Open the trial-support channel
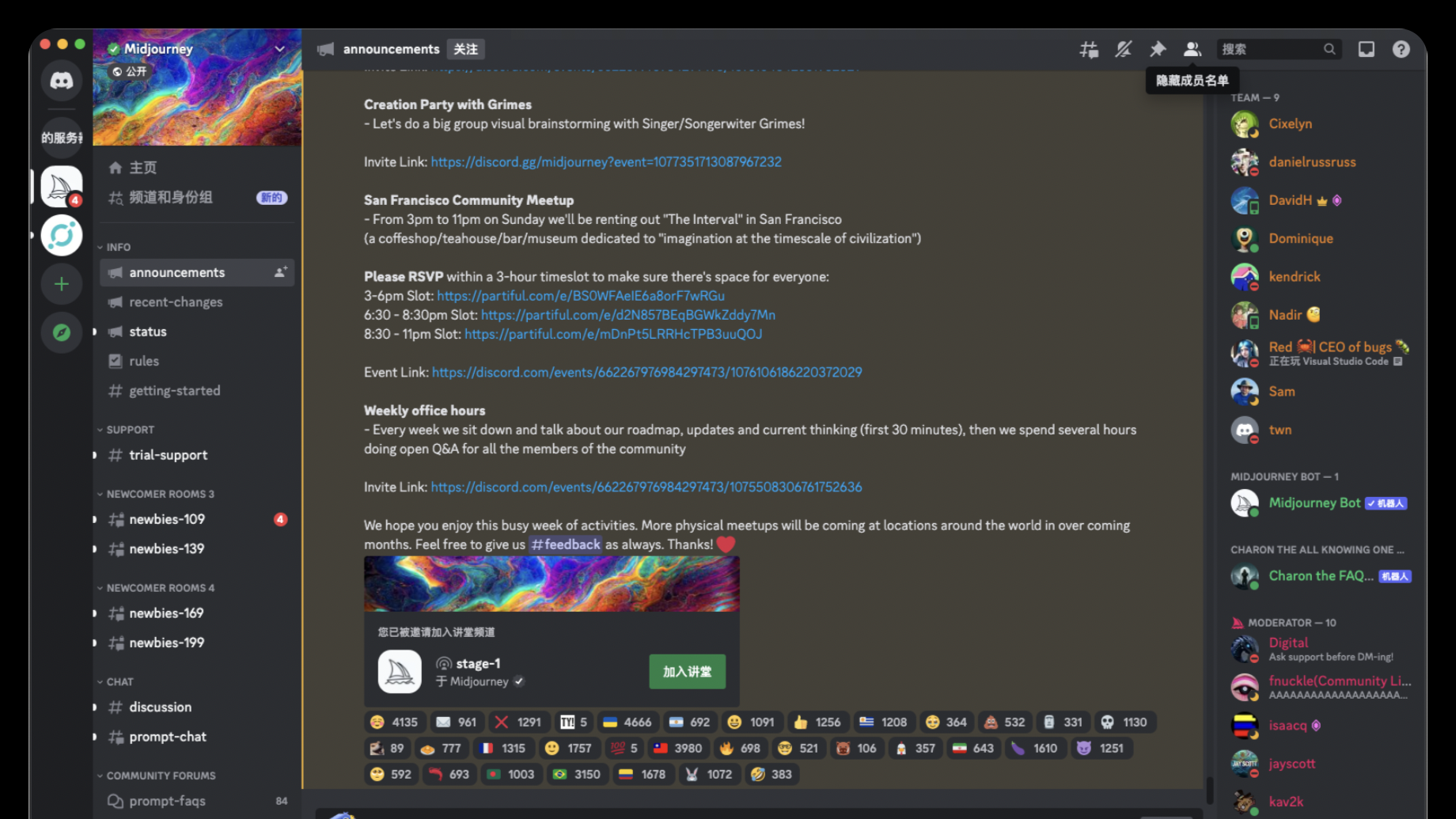Image resolution: width=1456 pixels, height=819 pixels. [197, 455]
